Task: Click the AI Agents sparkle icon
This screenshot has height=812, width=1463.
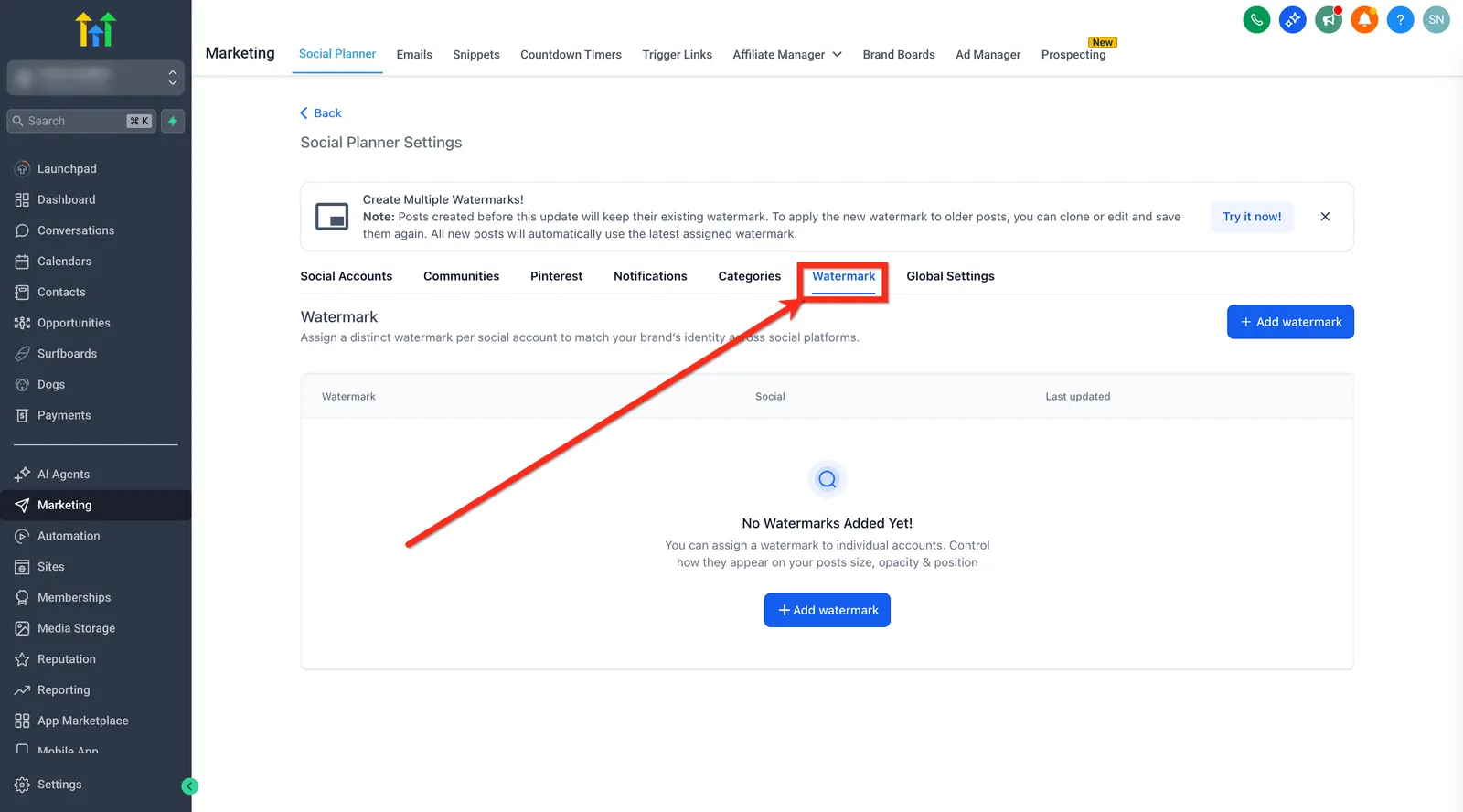Action: click(x=22, y=474)
